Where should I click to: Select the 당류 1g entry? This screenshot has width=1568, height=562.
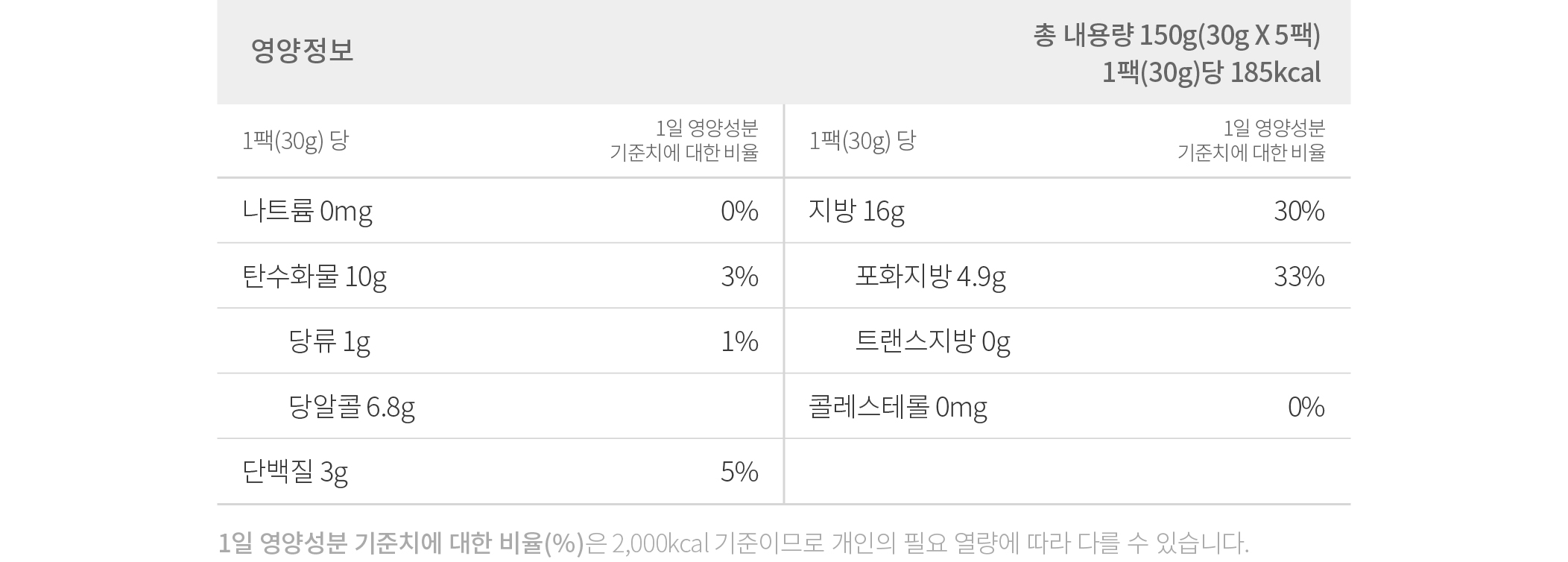point(329,341)
